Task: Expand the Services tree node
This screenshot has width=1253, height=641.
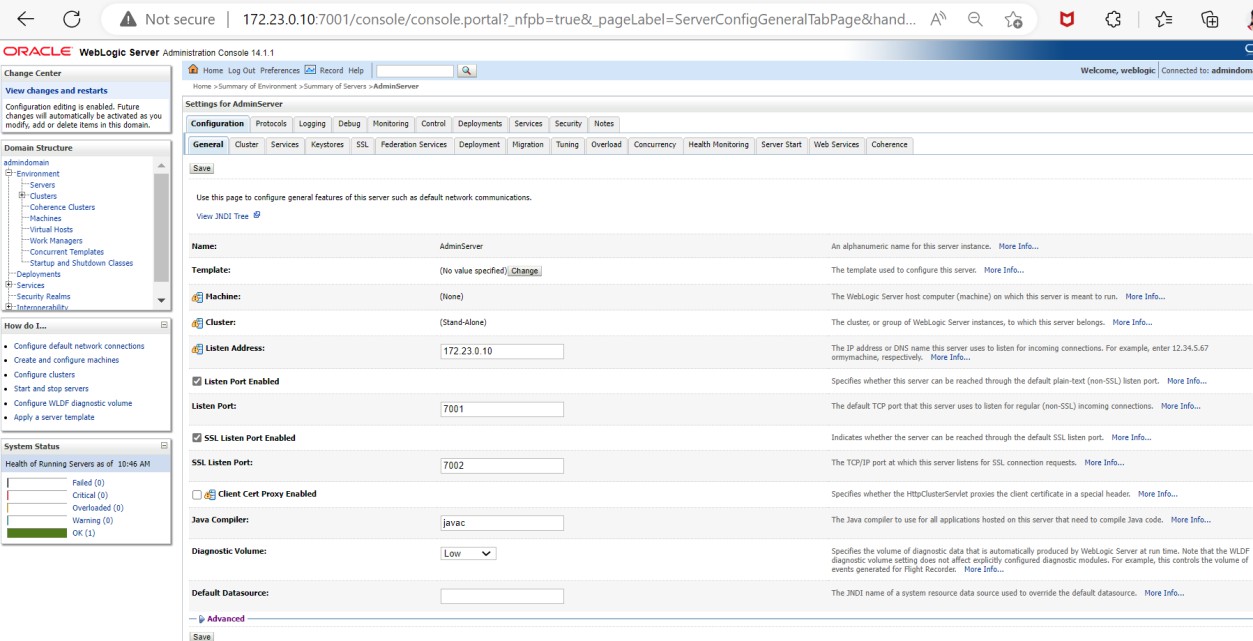Action: tap(9, 285)
